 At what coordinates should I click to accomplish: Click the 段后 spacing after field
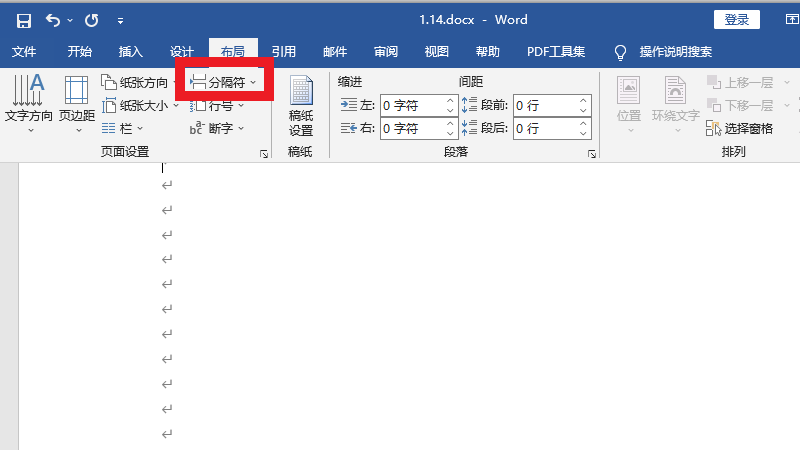point(545,129)
